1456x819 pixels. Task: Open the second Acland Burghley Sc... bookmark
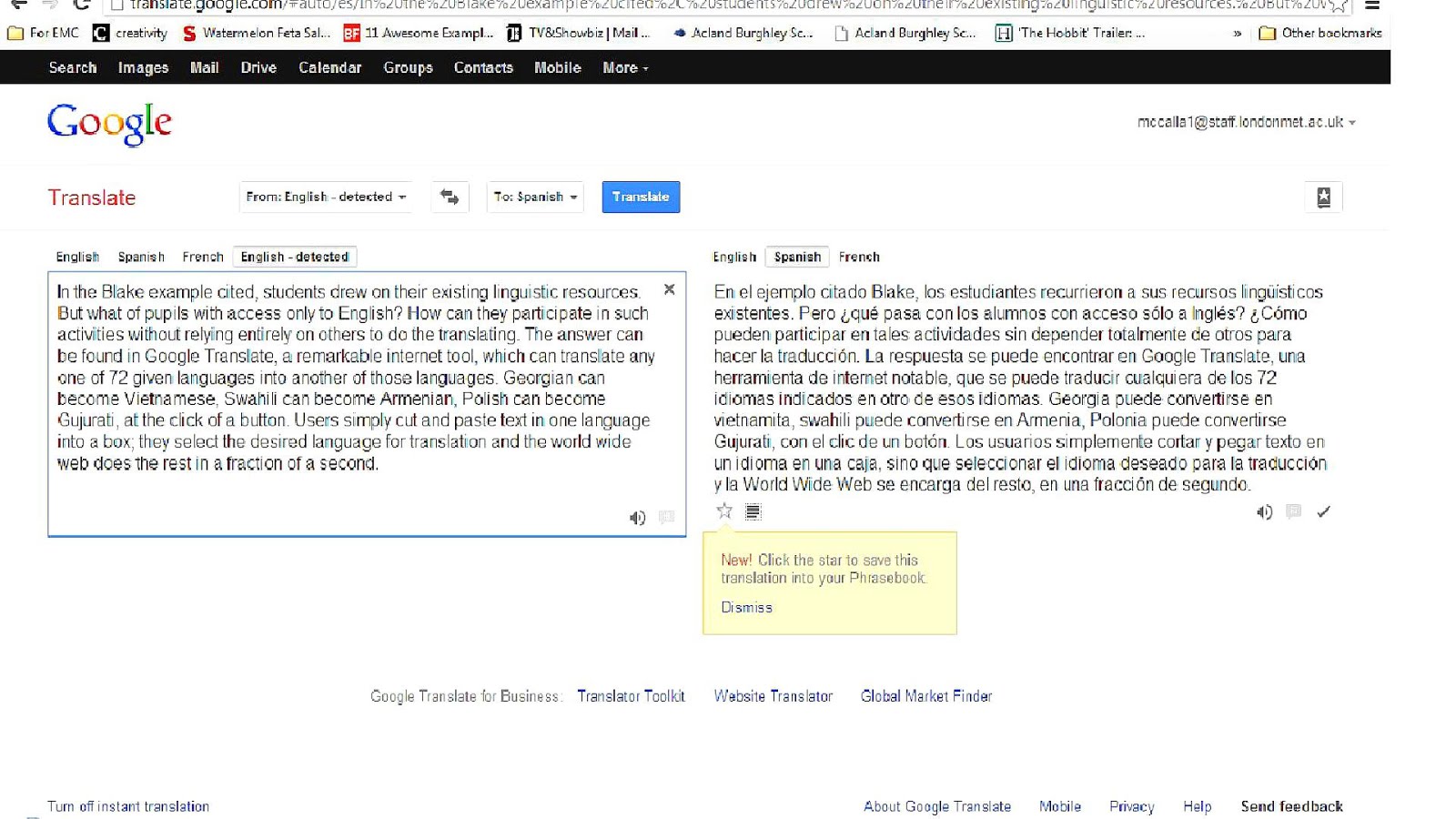coord(905,33)
